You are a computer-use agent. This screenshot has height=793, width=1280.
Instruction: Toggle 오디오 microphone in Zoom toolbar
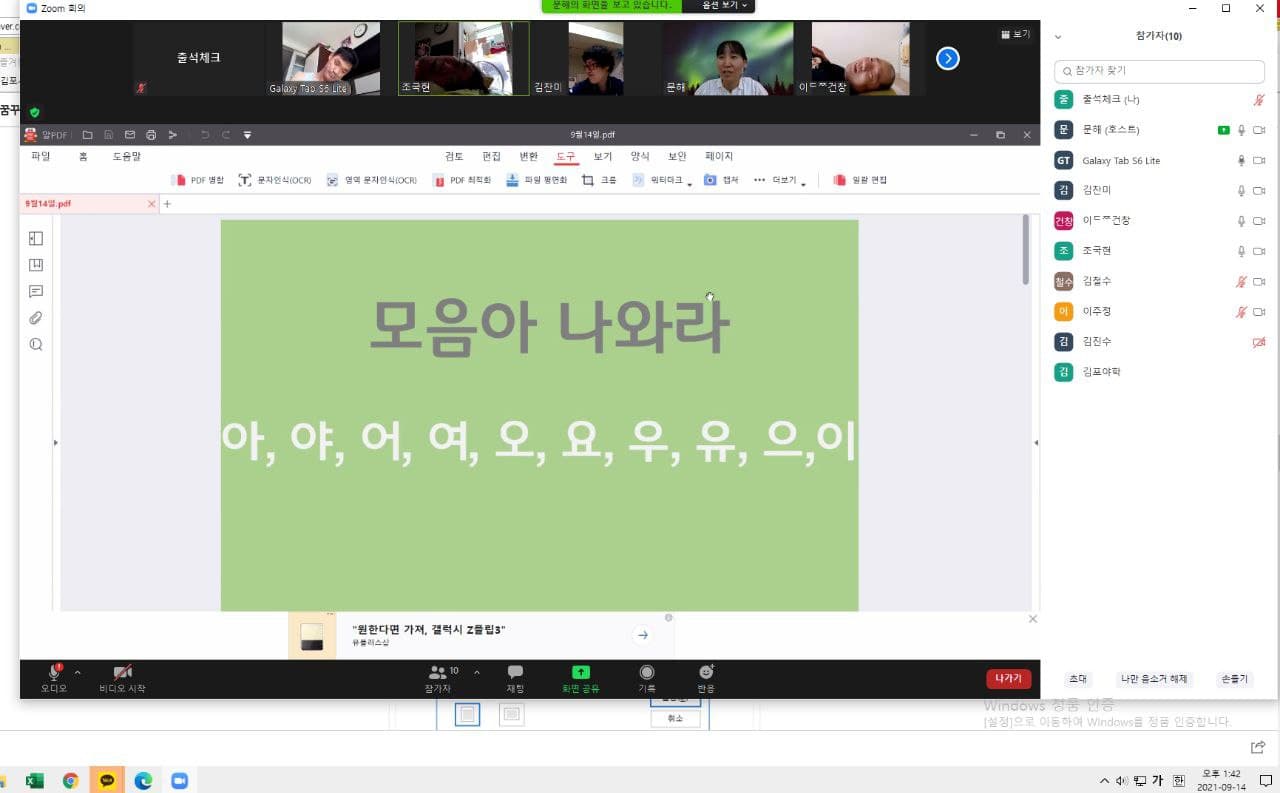[x=54, y=679]
